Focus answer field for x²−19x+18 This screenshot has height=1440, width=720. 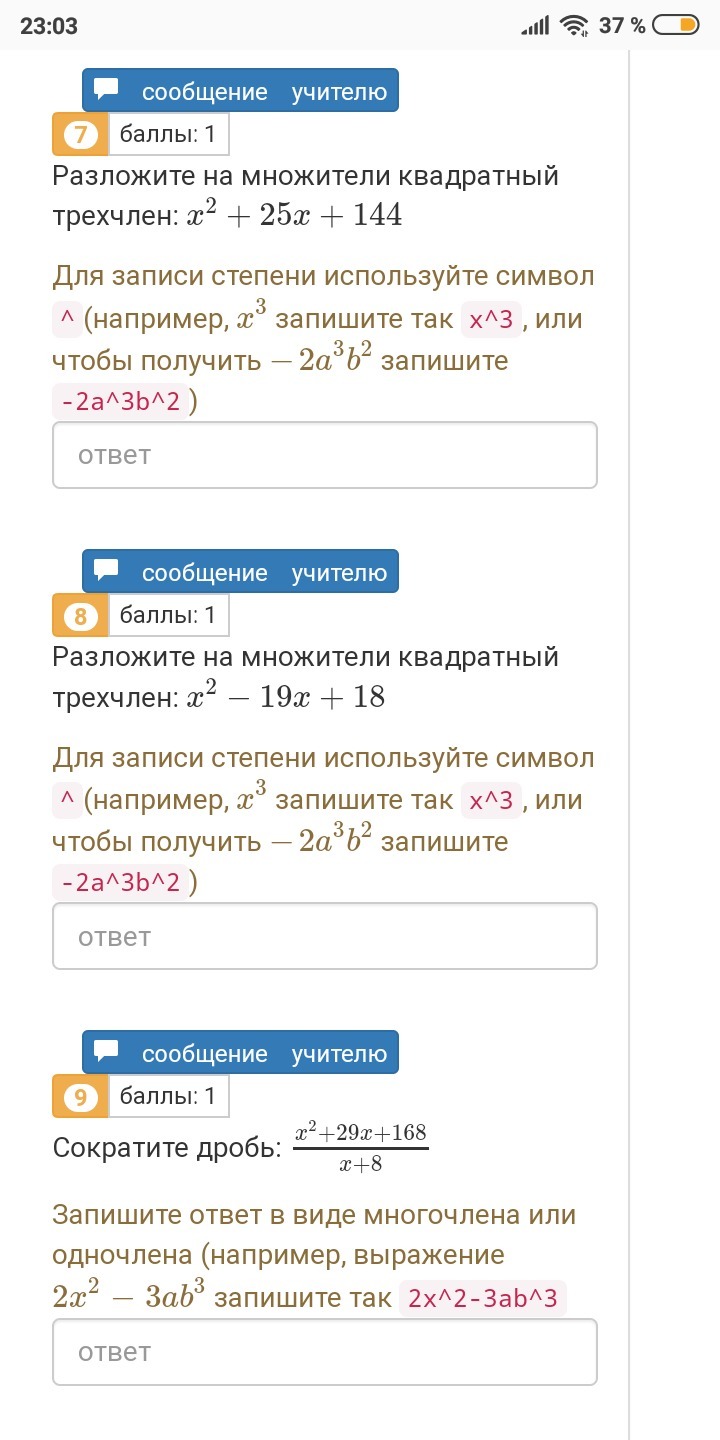pyautogui.click(x=325, y=936)
